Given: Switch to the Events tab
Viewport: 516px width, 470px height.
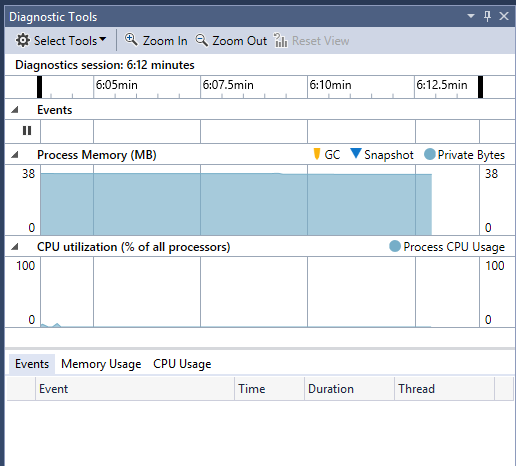Looking at the screenshot, I should (32, 364).
